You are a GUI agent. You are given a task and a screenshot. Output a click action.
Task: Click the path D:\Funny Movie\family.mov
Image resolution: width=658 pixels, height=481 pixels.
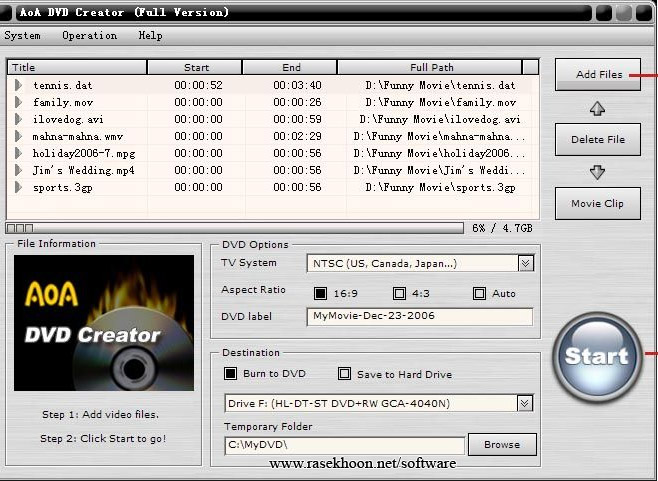pos(440,102)
